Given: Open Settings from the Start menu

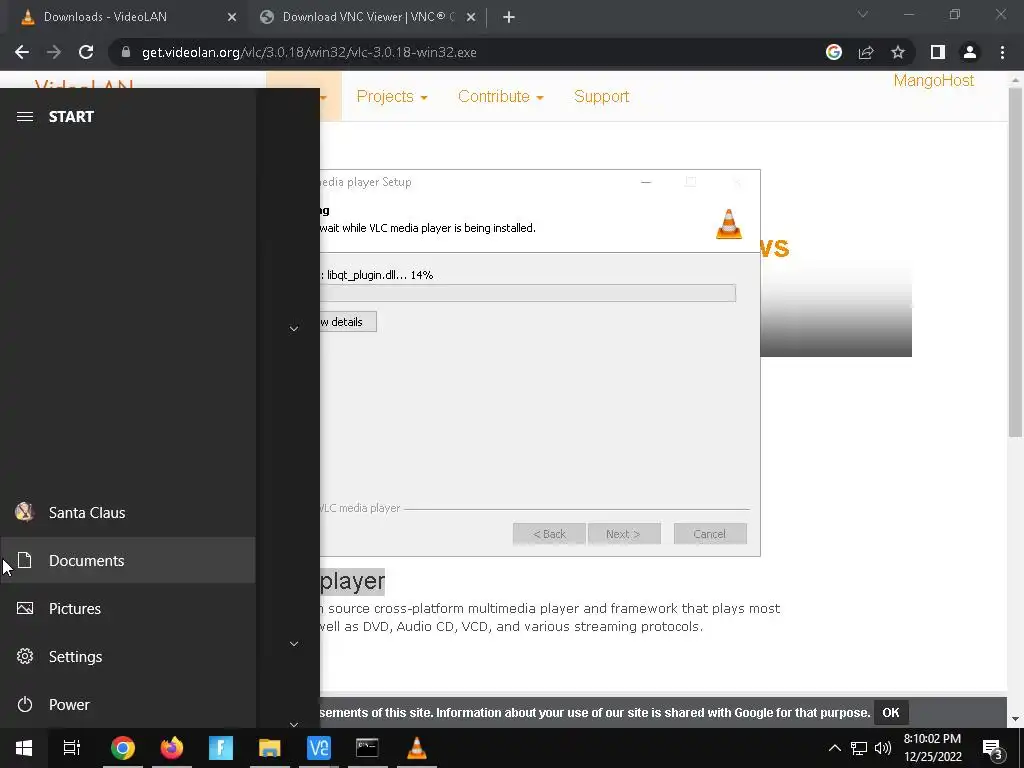Looking at the screenshot, I should [128, 656].
